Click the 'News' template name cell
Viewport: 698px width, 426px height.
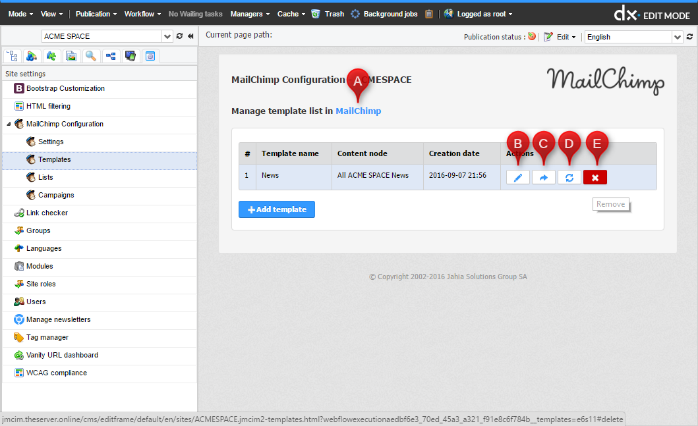(294, 175)
